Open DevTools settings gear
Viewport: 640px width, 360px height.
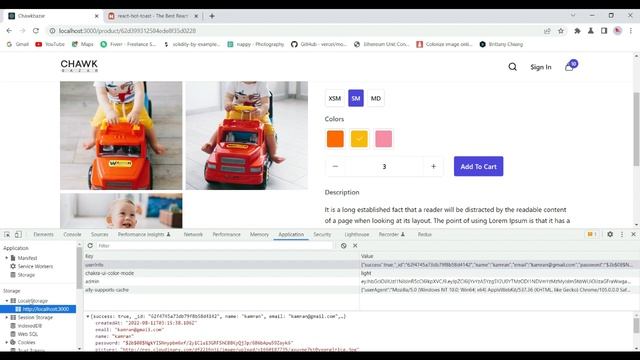point(610,234)
